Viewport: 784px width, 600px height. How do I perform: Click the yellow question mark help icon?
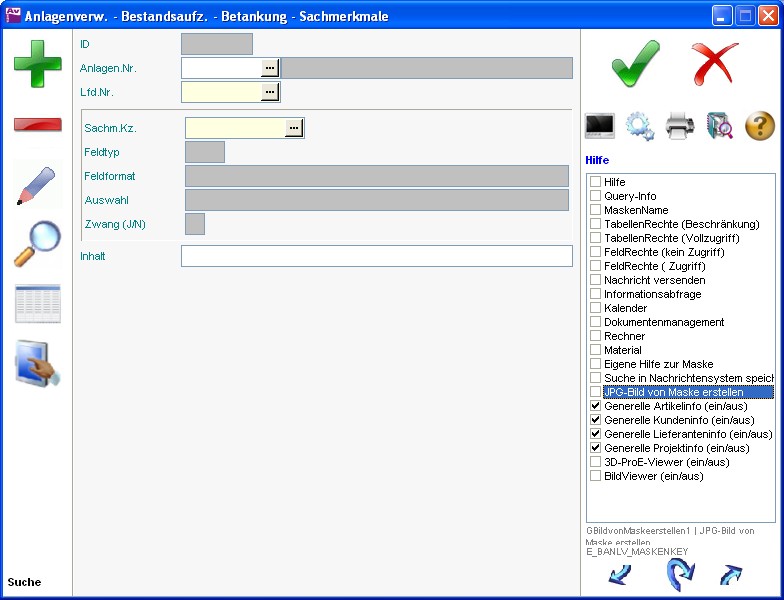click(x=760, y=126)
